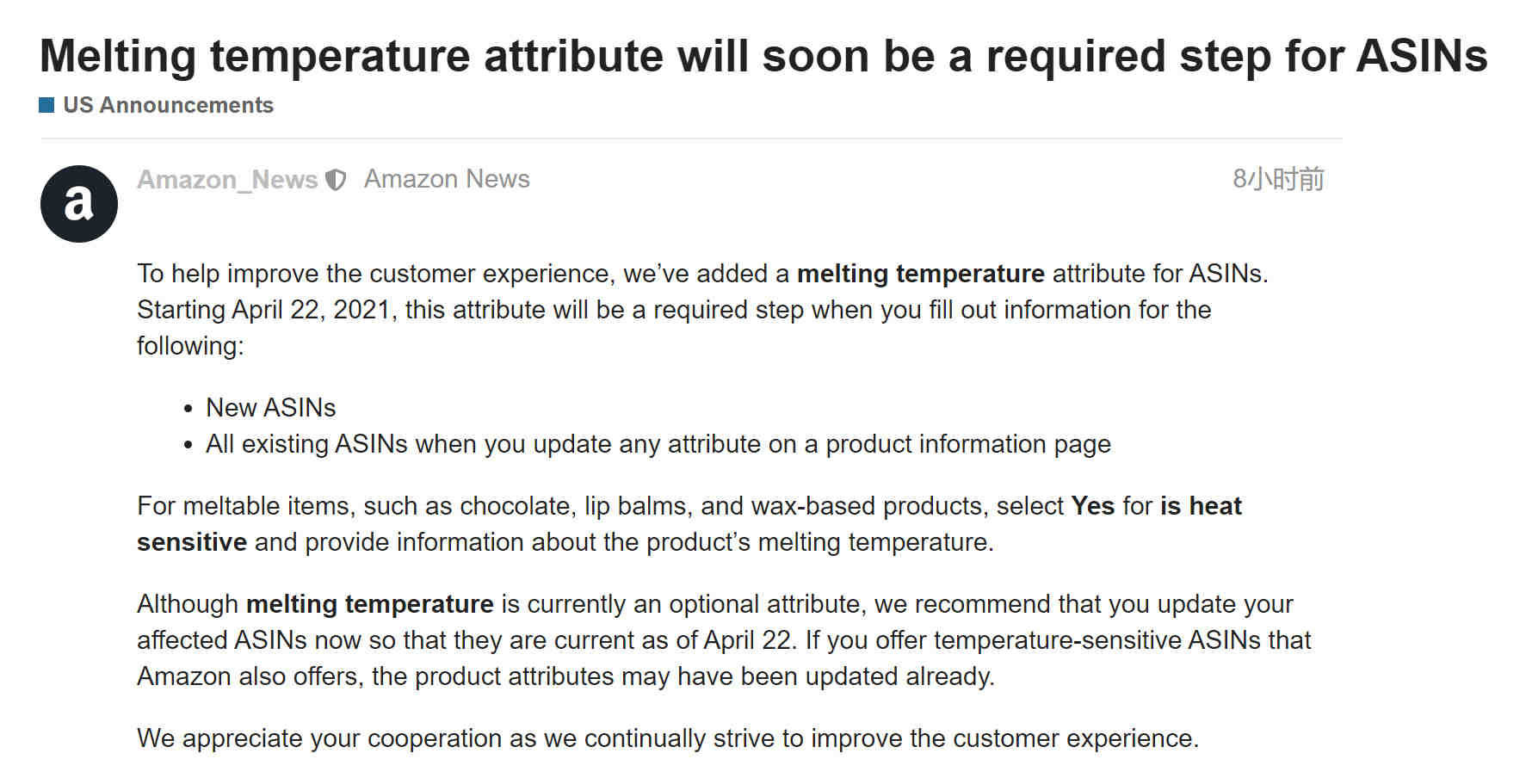This screenshot has height=784, width=1526.
Task: Click 'Starting April 22, 2021' sentence
Action: pyautogui.click(x=267, y=310)
